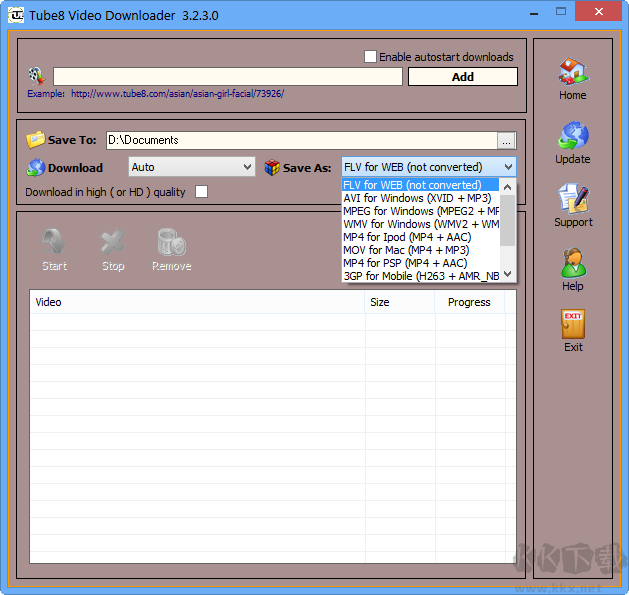Choose MPEG for Windows format
The image size is (629, 595).
420,211
